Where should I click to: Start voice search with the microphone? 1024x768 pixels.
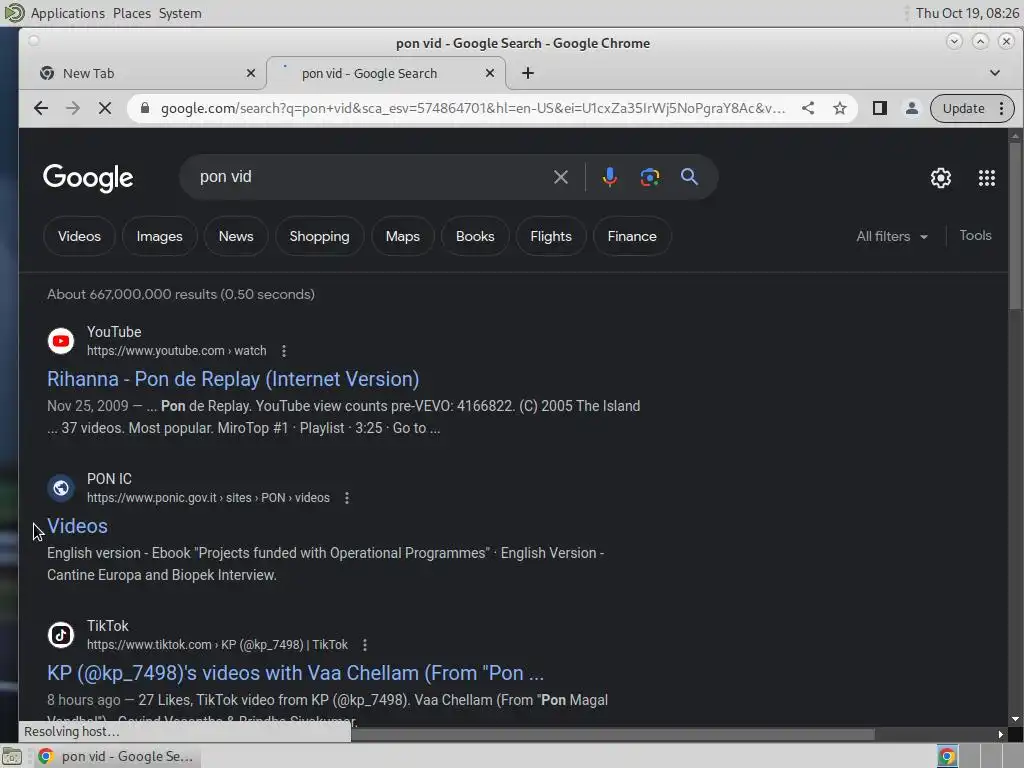tap(609, 177)
